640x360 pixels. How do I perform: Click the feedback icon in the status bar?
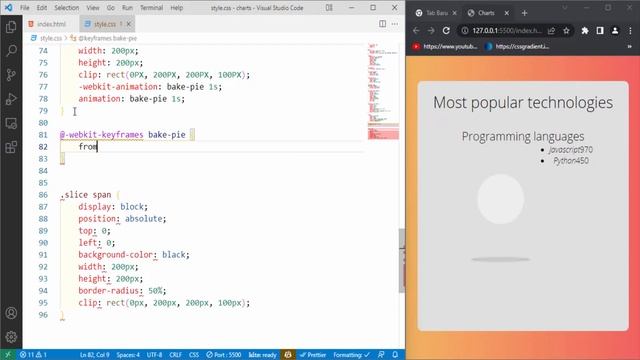coord(381,355)
